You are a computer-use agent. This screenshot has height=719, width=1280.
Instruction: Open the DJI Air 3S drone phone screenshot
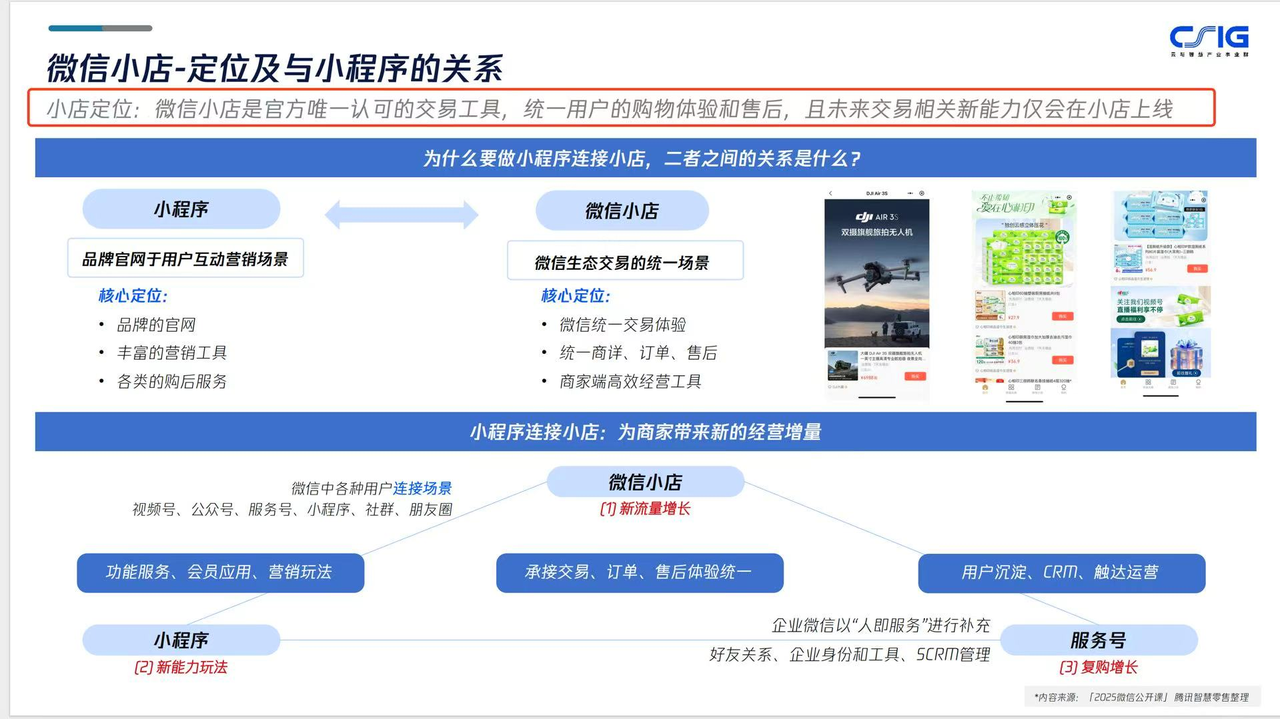(877, 293)
